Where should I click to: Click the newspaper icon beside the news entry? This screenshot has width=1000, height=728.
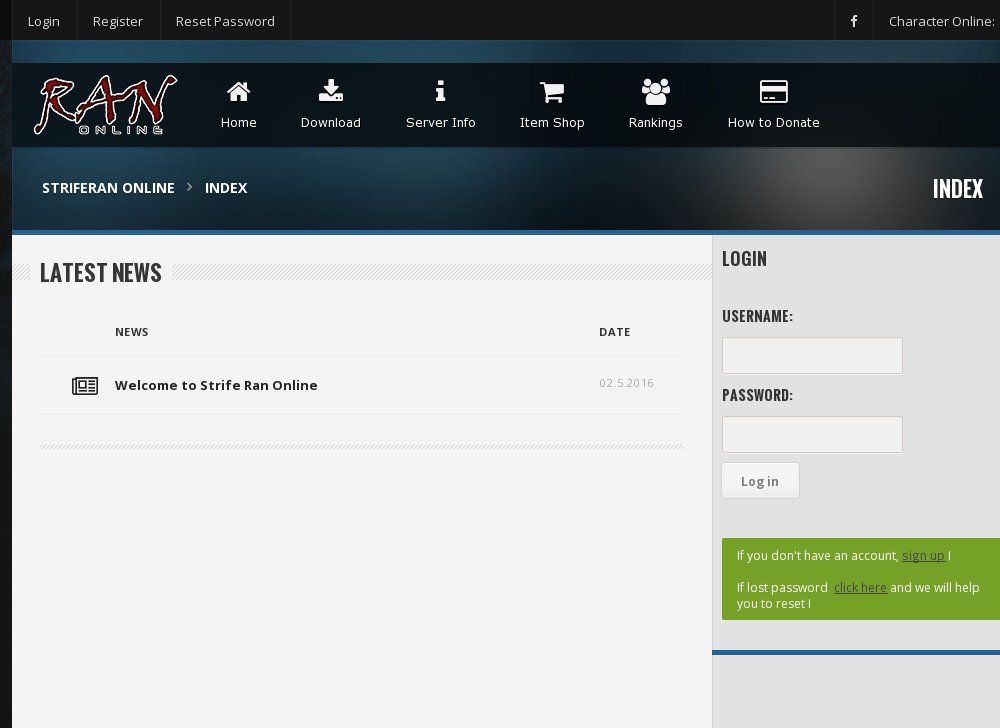pyautogui.click(x=85, y=386)
